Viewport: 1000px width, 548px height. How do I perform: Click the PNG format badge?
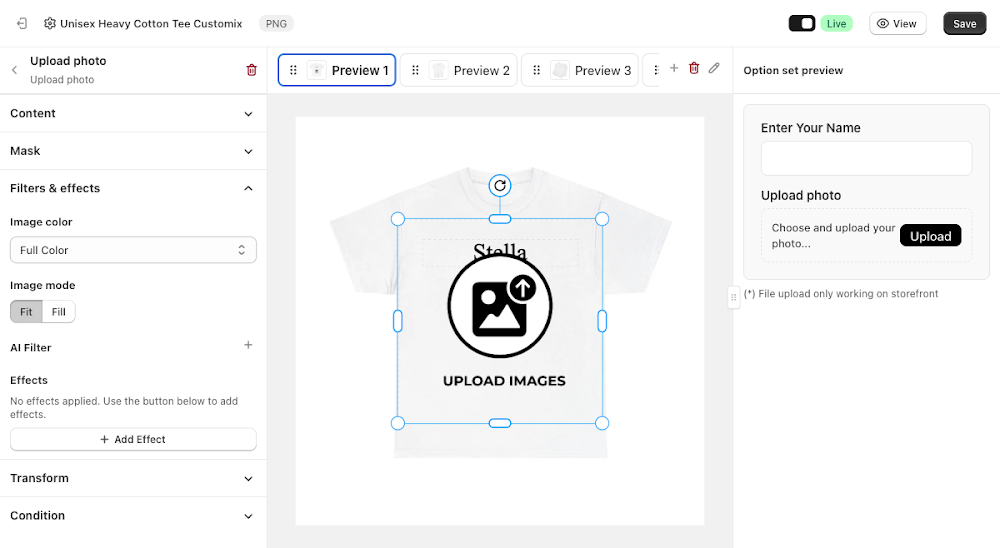click(276, 24)
